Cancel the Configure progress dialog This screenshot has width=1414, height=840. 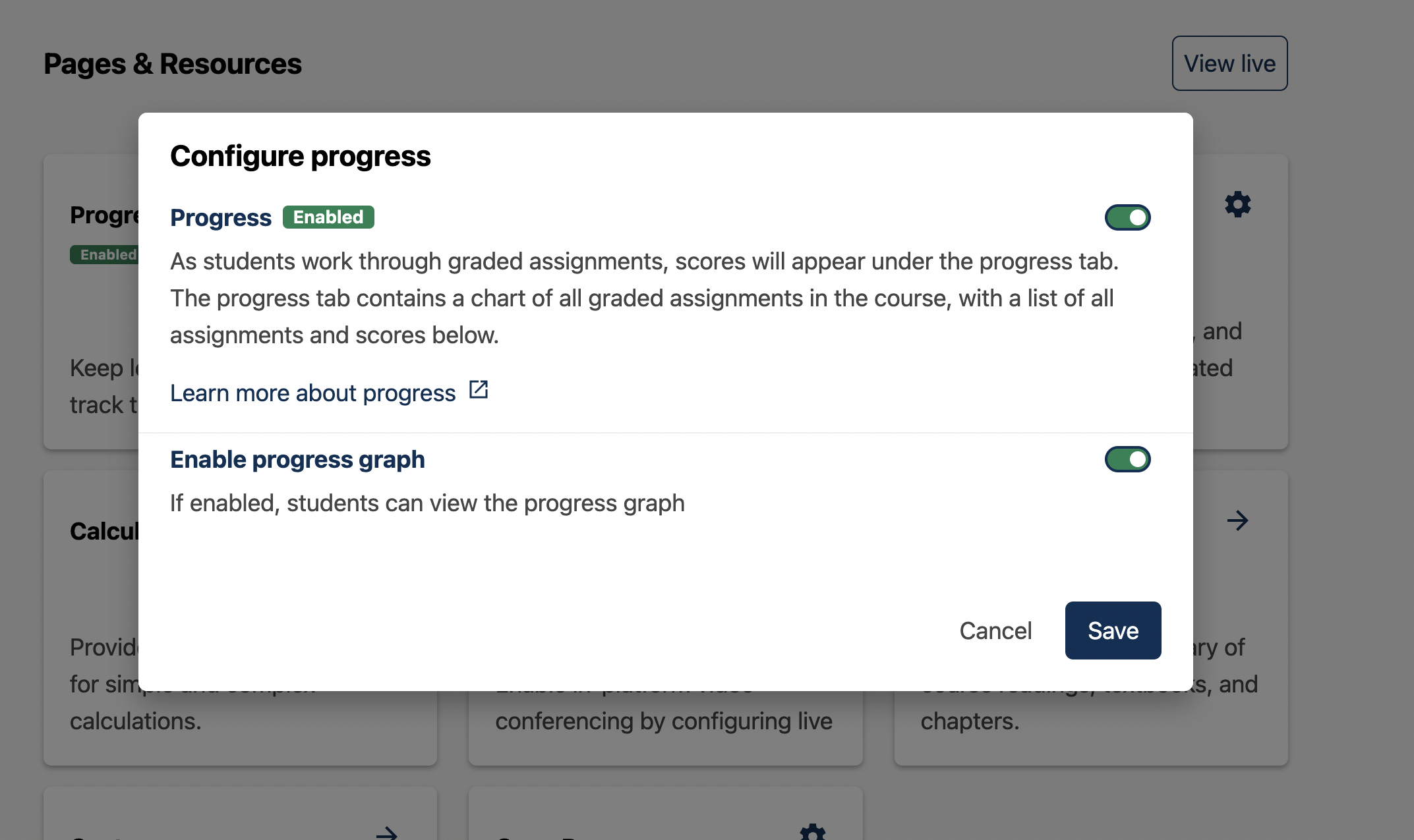pyautogui.click(x=995, y=630)
